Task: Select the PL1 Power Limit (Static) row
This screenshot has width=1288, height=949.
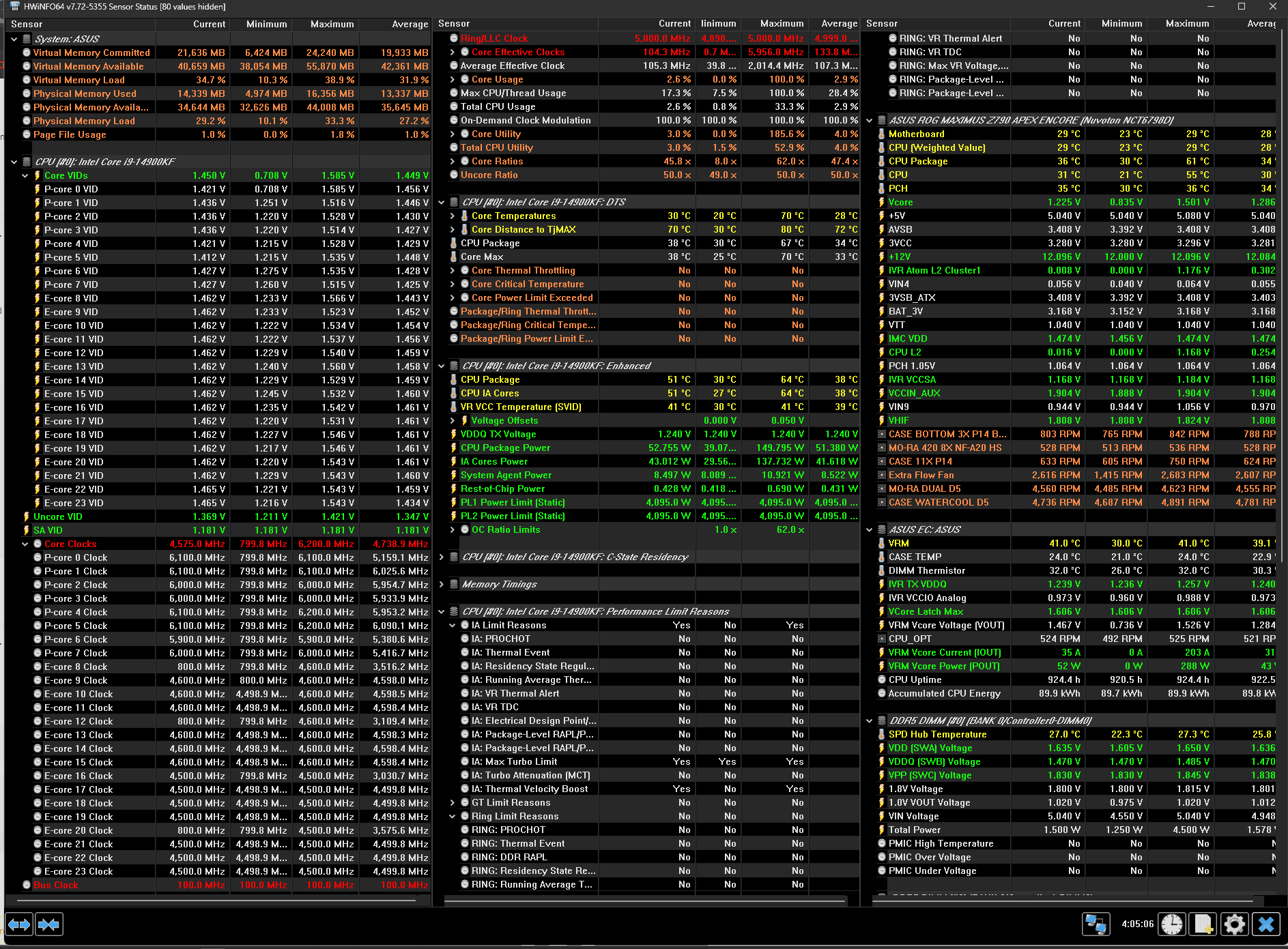Action: (x=647, y=502)
